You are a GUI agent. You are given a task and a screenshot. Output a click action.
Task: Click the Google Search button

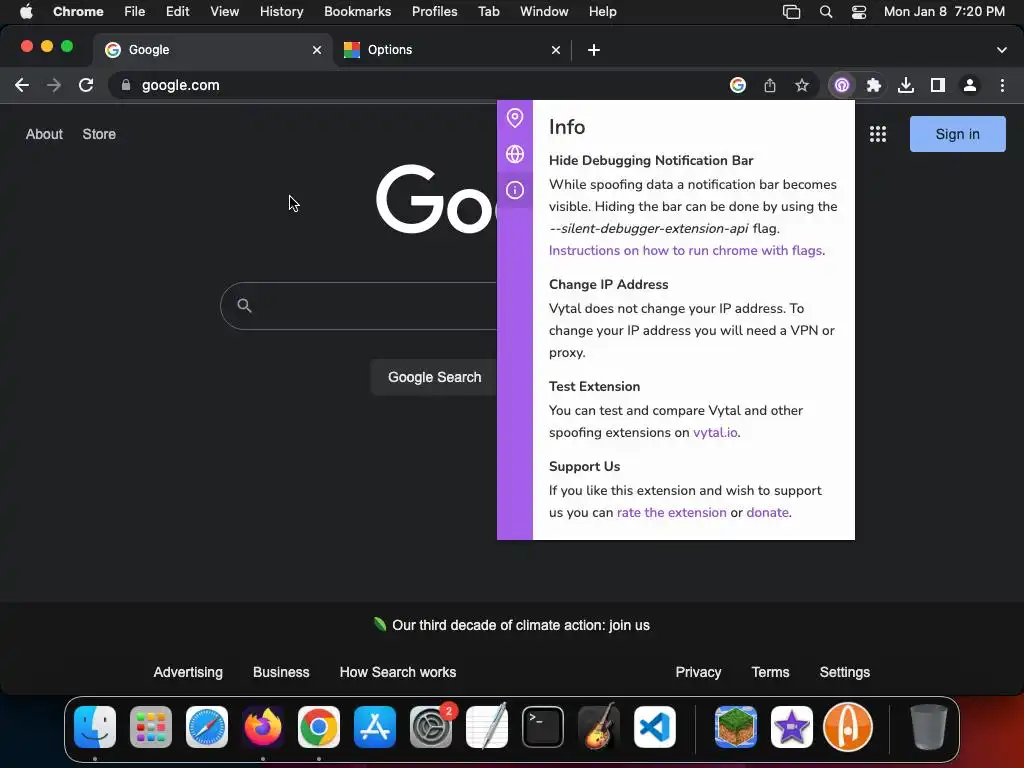(434, 377)
